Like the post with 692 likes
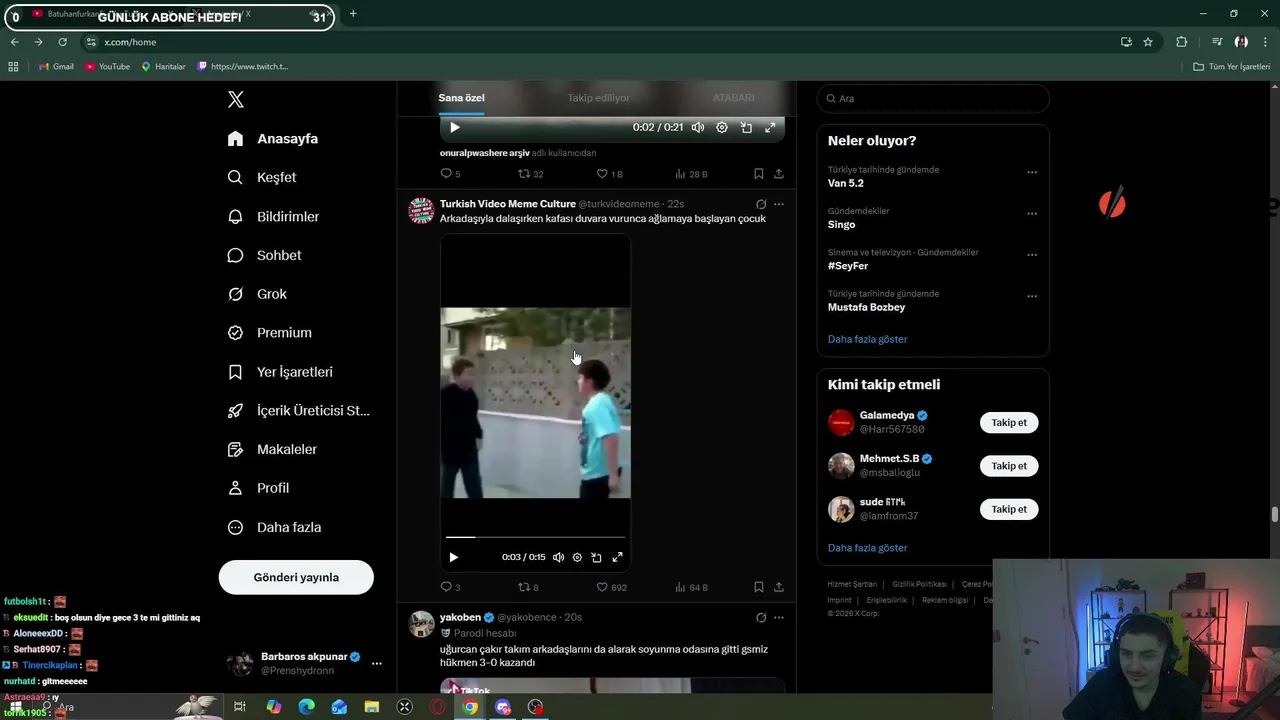1280x720 pixels. tap(611, 587)
